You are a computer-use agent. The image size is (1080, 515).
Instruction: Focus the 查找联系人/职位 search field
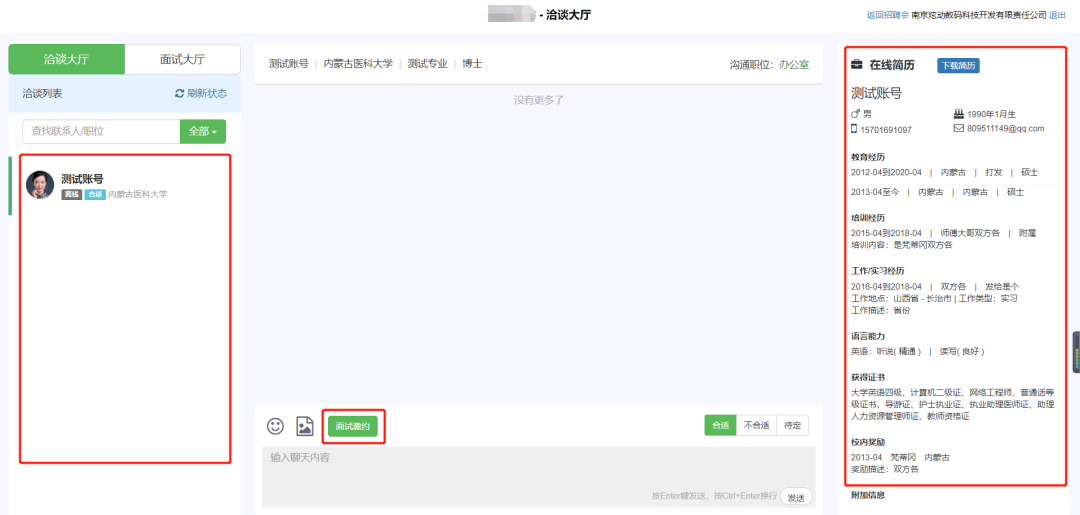pyautogui.click(x=100, y=131)
